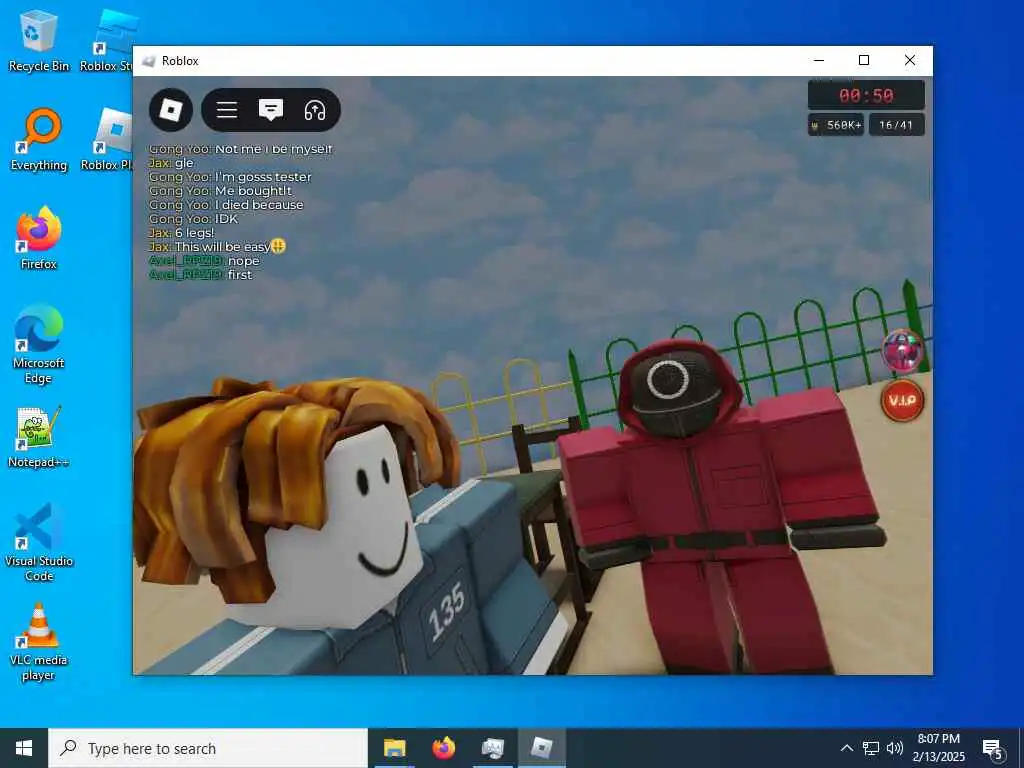Open the hamburger list menu in Roblox
Screen dimensions: 1024x768
coord(227,110)
